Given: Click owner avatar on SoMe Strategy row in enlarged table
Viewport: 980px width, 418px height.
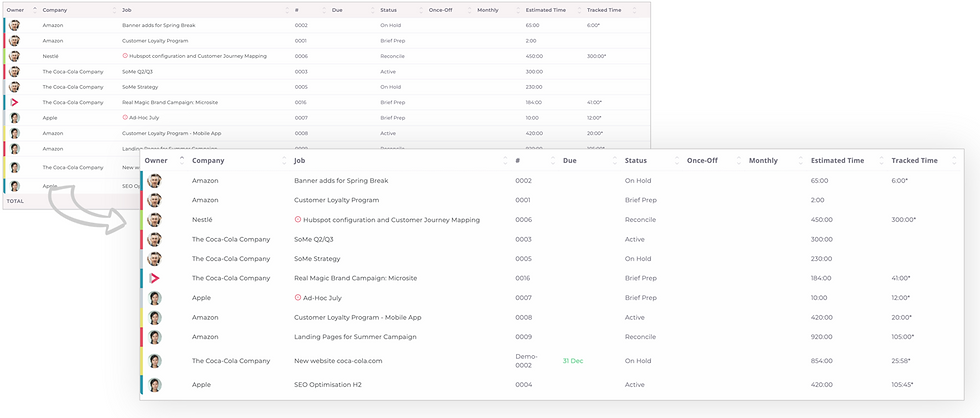Looking at the screenshot, I should tap(155, 259).
